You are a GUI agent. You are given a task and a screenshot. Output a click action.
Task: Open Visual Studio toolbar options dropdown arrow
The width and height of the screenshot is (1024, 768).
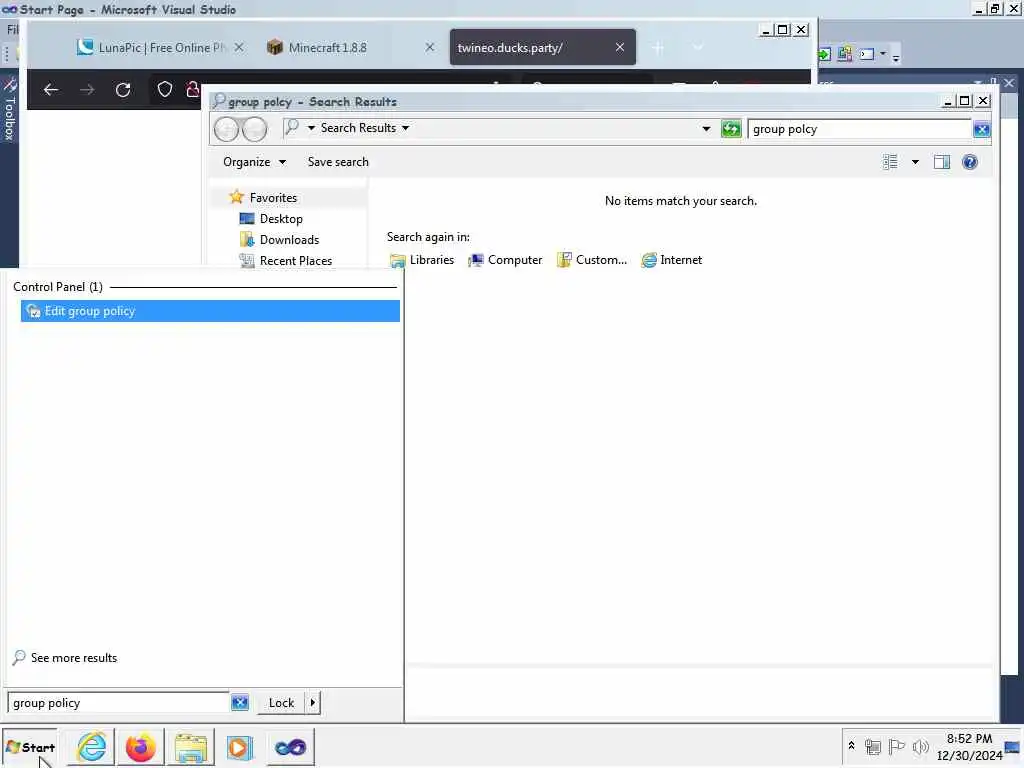click(x=896, y=57)
